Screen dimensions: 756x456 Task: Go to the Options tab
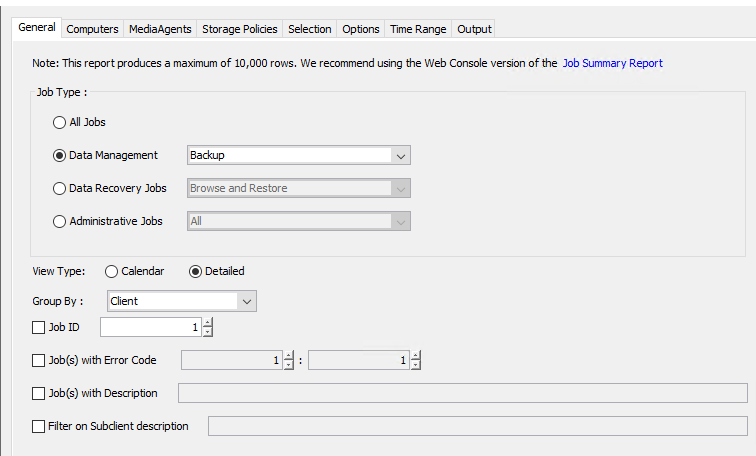click(361, 29)
